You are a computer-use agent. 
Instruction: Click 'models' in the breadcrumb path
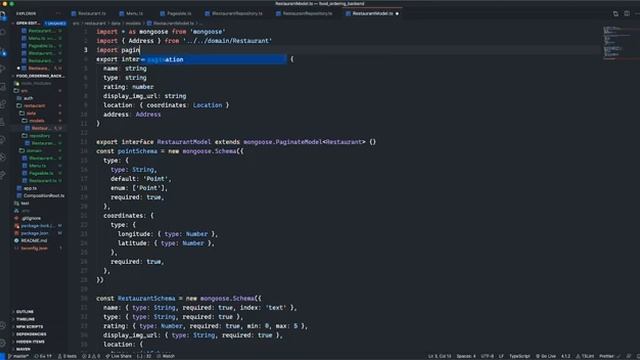click(x=133, y=23)
